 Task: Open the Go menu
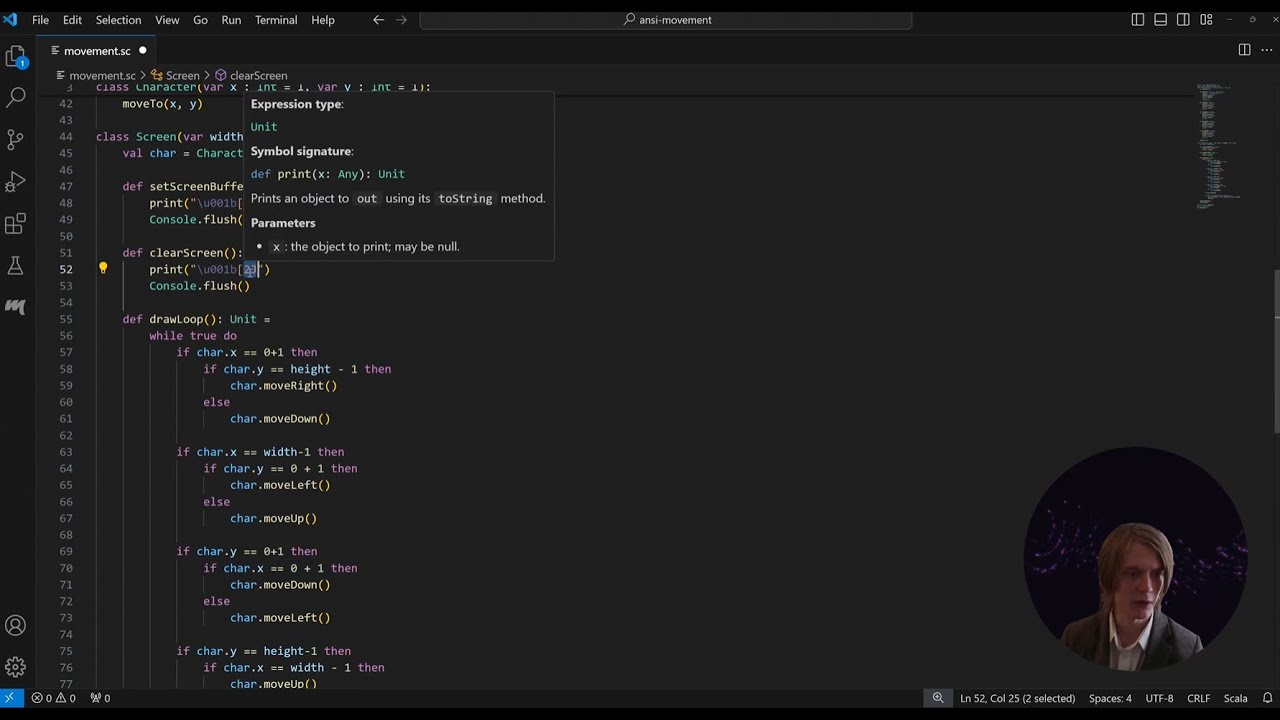[200, 20]
